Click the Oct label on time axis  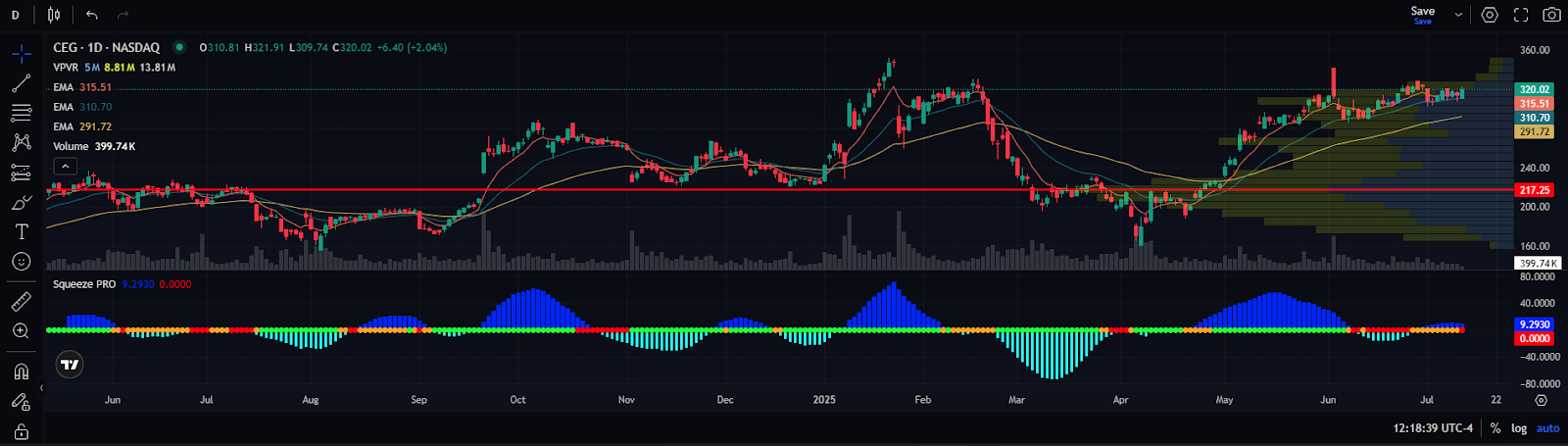[517, 400]
